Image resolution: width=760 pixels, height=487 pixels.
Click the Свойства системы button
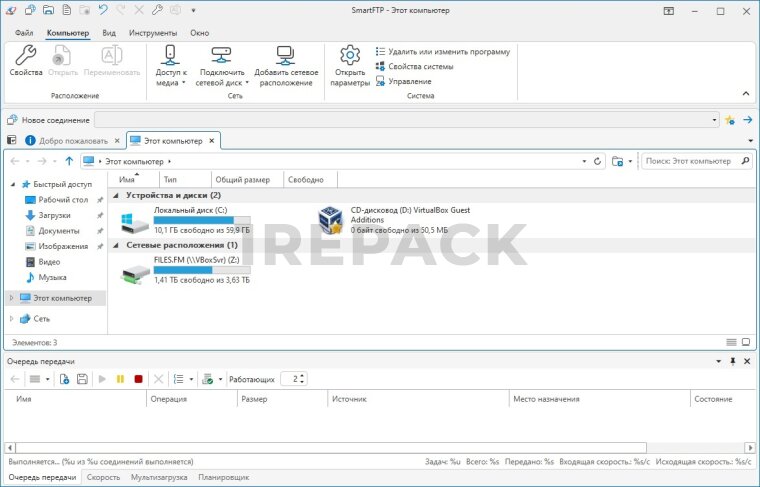click(x=414, y=66)
